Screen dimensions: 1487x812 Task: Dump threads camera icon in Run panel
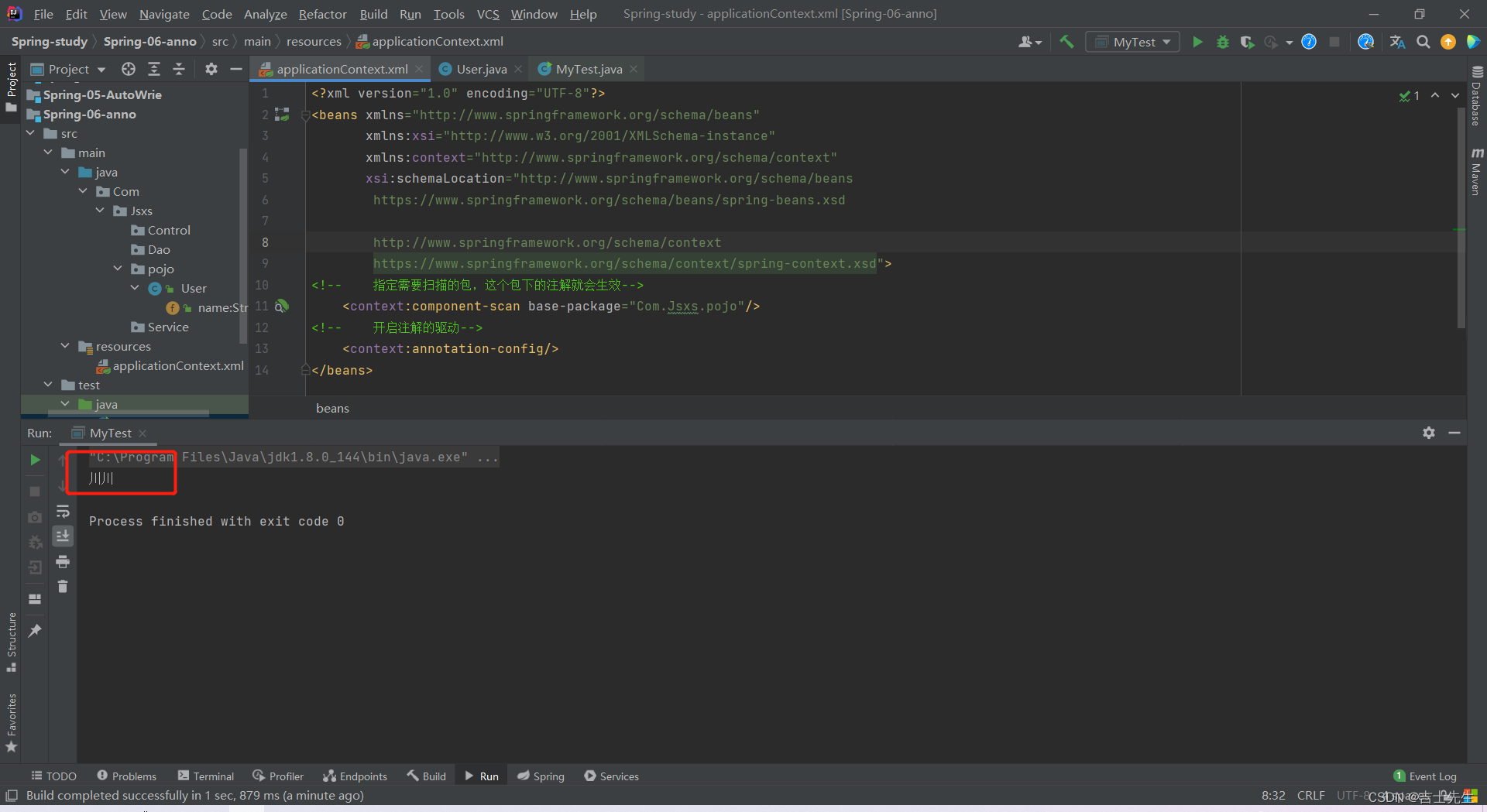click(x=35, y=517)
